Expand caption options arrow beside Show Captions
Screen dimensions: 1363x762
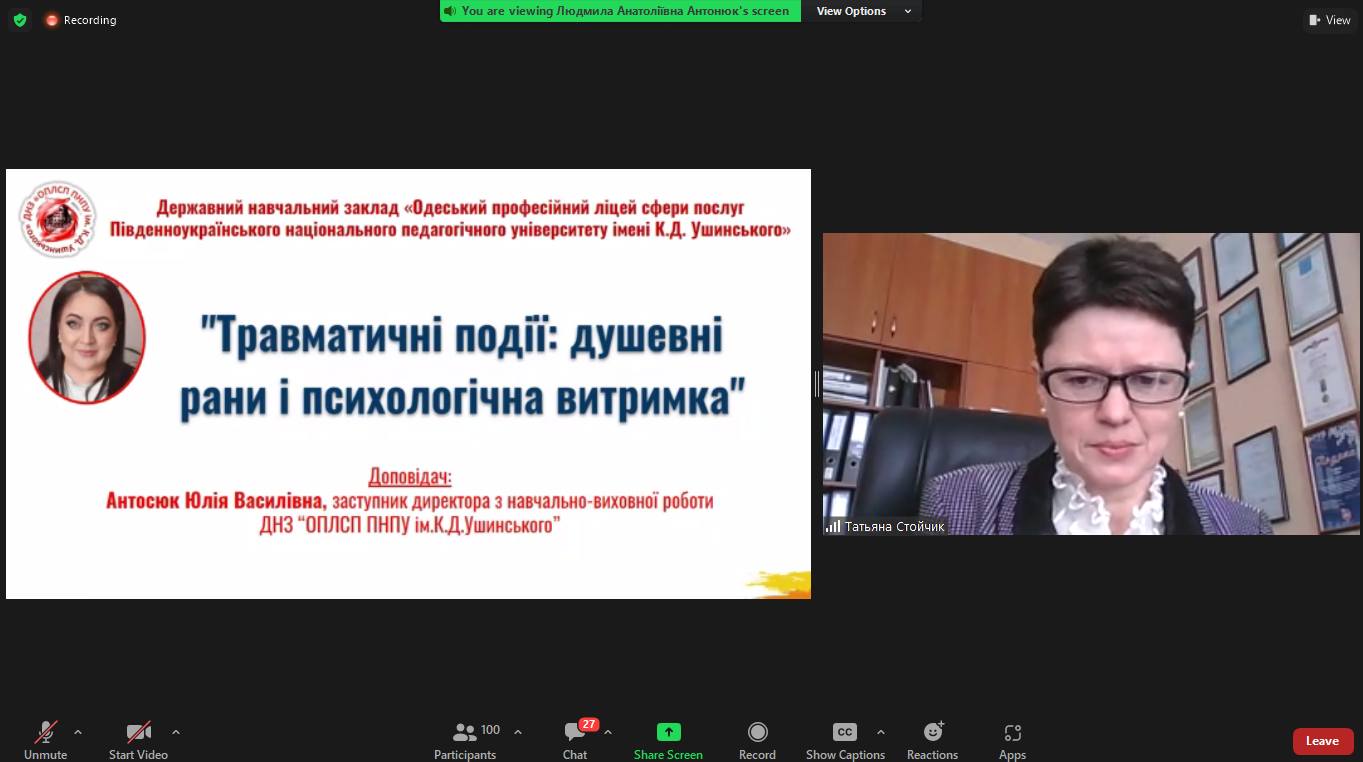pos(880,732)
